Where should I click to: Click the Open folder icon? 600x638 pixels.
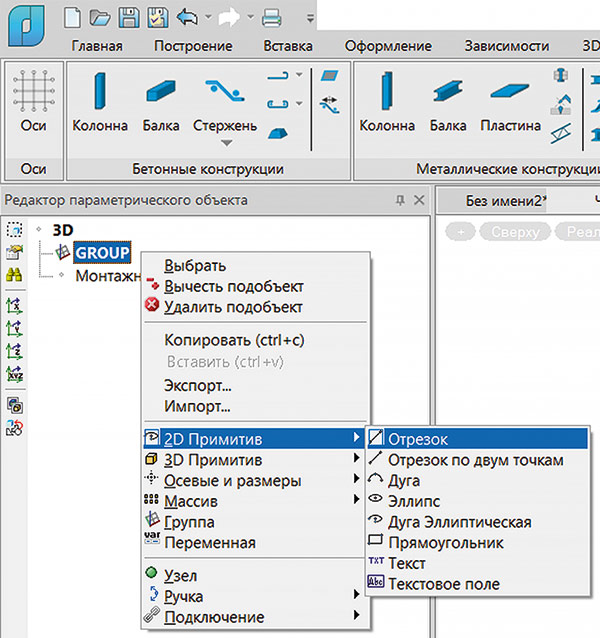click(100, 18)
